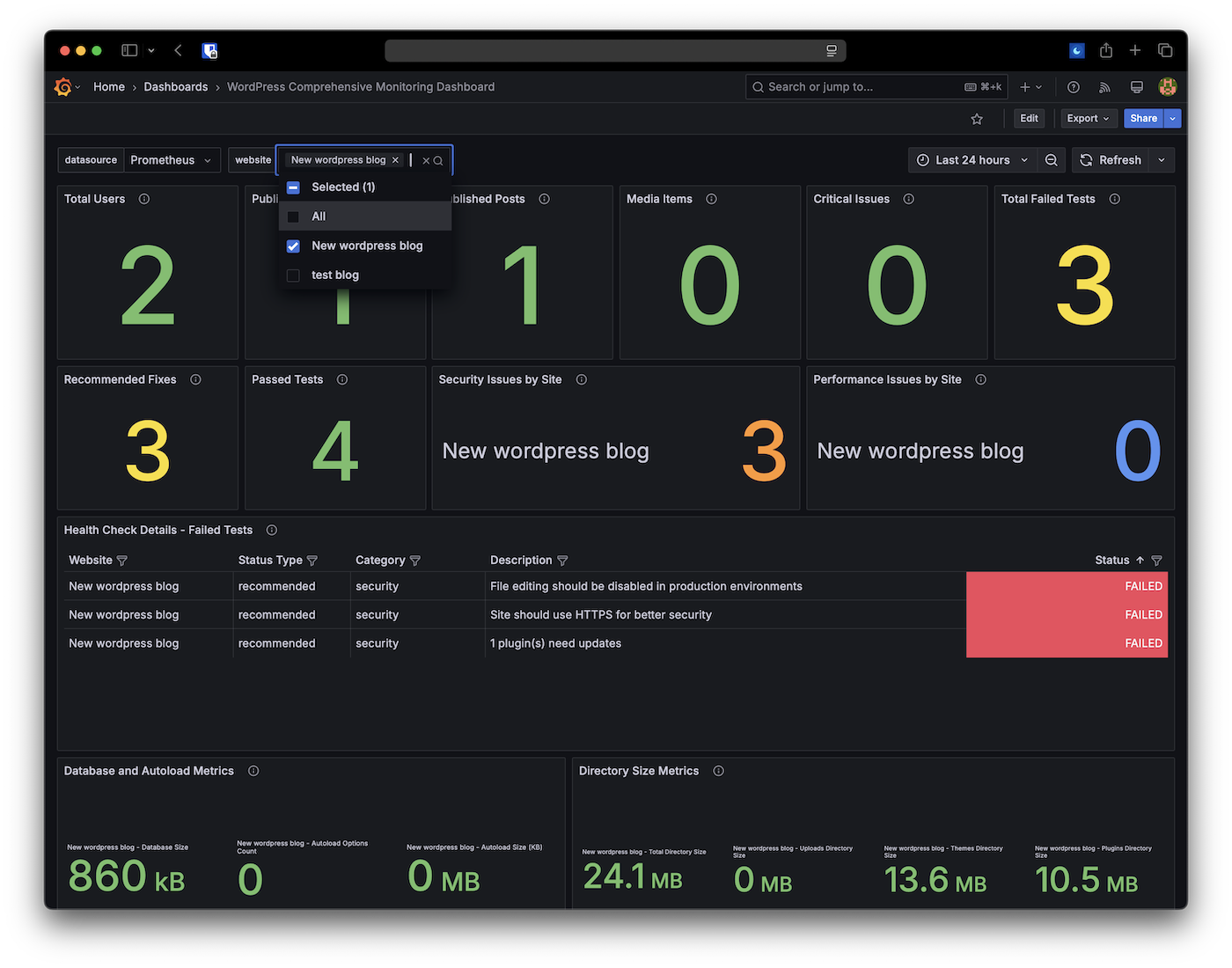Click the blue Share button
1232x968 pixels.
(x=1143, y=118)
